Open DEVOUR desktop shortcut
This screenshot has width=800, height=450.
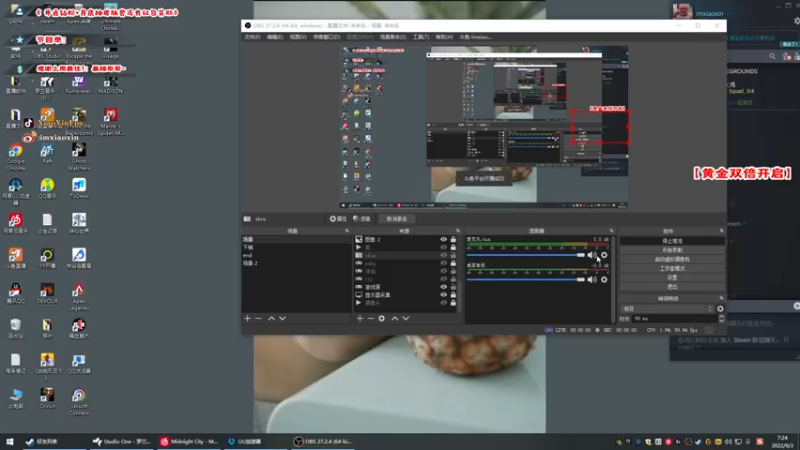tap(47, 294)
